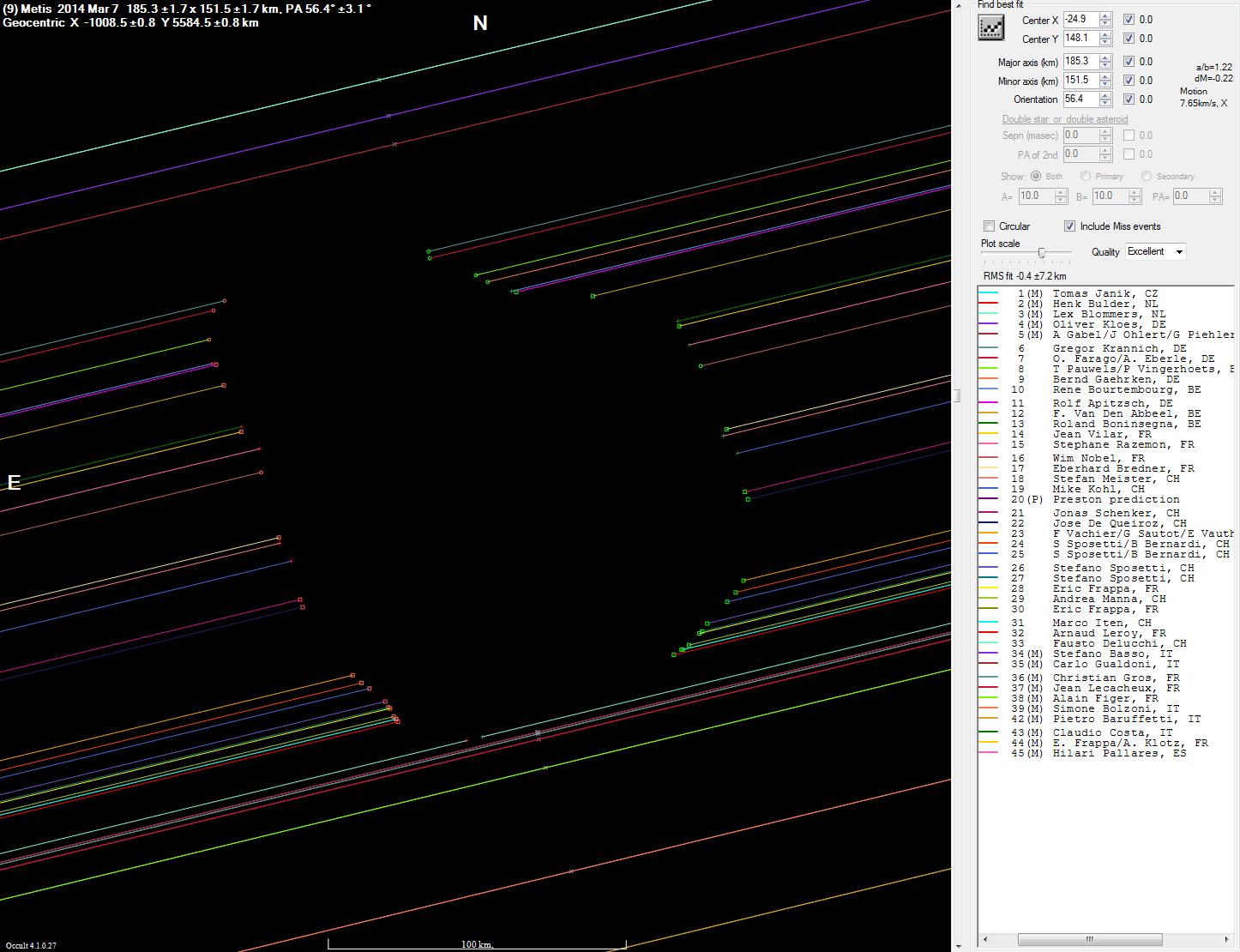Adjust the Plot scale slider handle
The width and height of the screenshot is (1240, 952).
click(1042, 252)
